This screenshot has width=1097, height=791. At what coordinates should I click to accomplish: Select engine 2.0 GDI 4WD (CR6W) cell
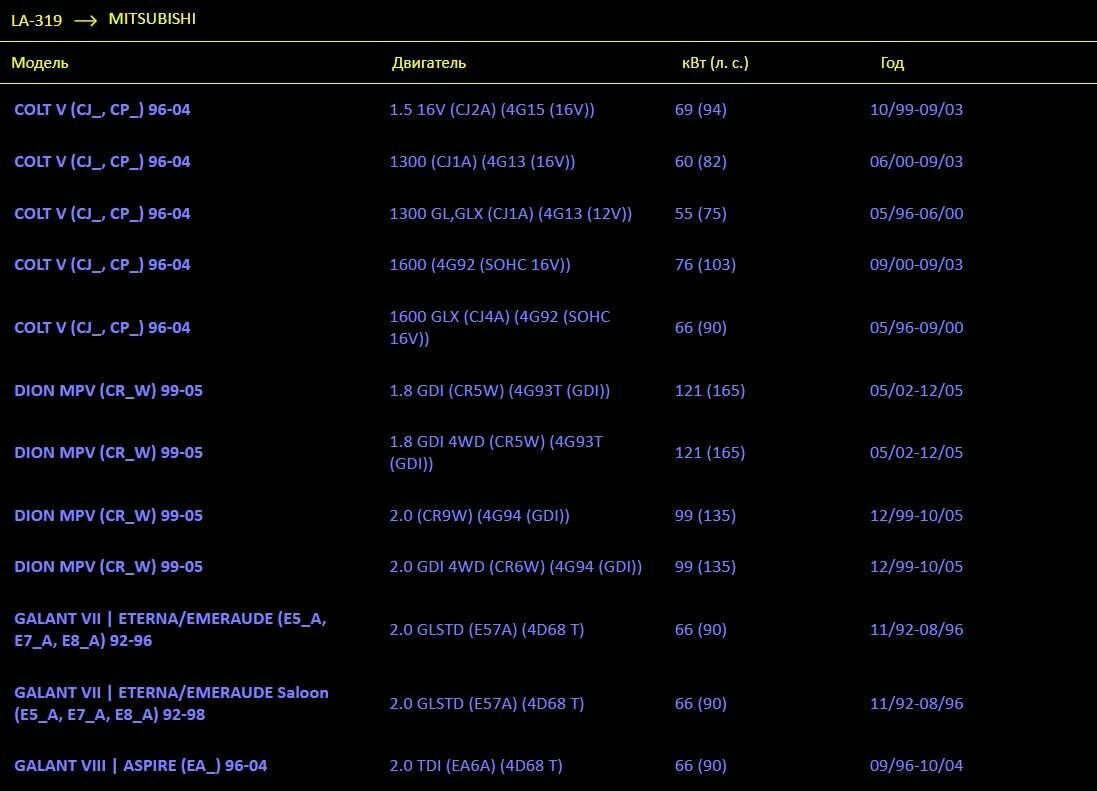(516, 566)
